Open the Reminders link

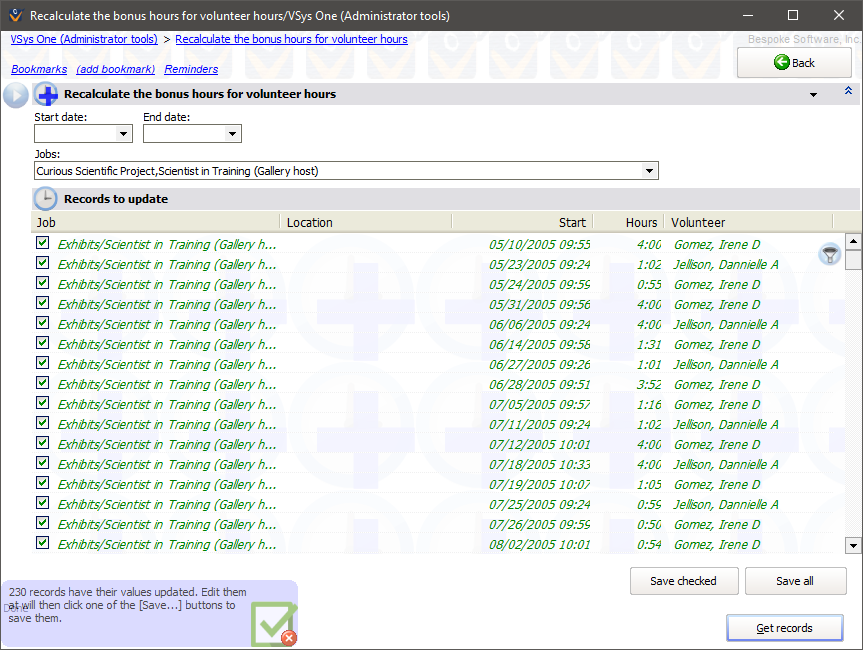click(x=191, y=69)
